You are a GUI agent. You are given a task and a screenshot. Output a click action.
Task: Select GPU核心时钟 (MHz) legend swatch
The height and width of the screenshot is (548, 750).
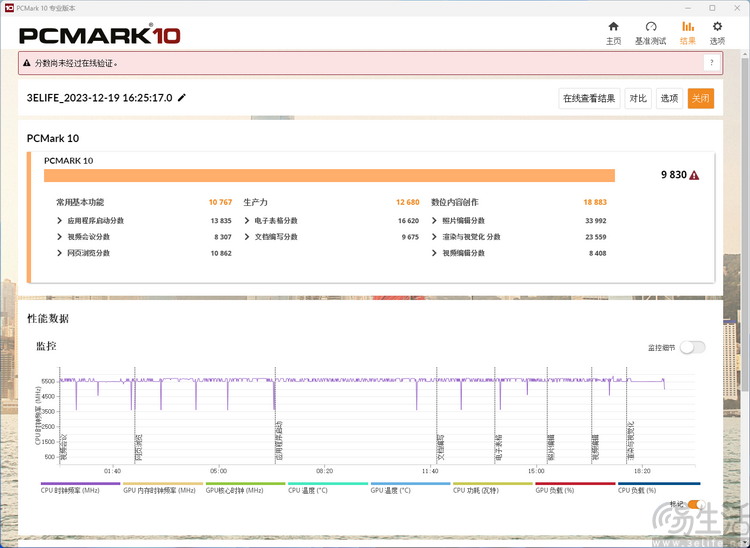pos(245,483)
